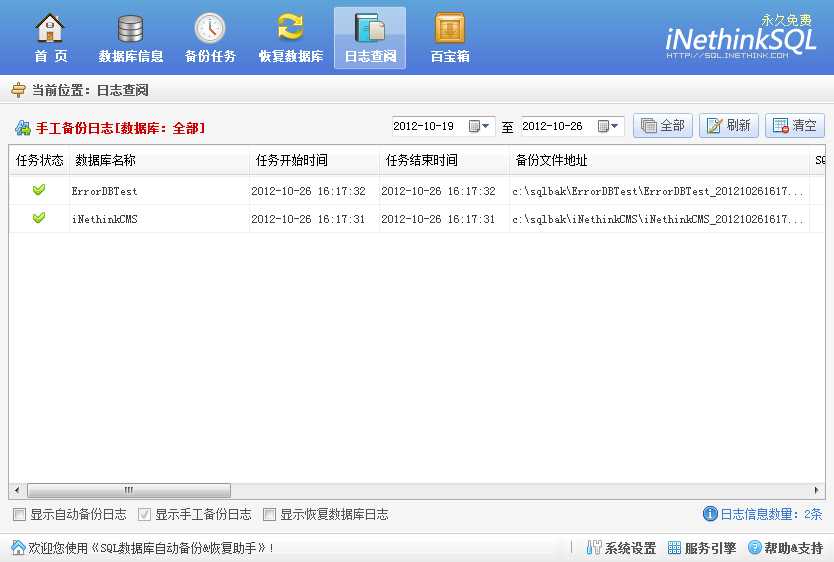Image resolution: width=834 pixels, height=562 pixels.
Task: Click start time 2012-10-26 16:17:32
Action: (x=308, y=191)
